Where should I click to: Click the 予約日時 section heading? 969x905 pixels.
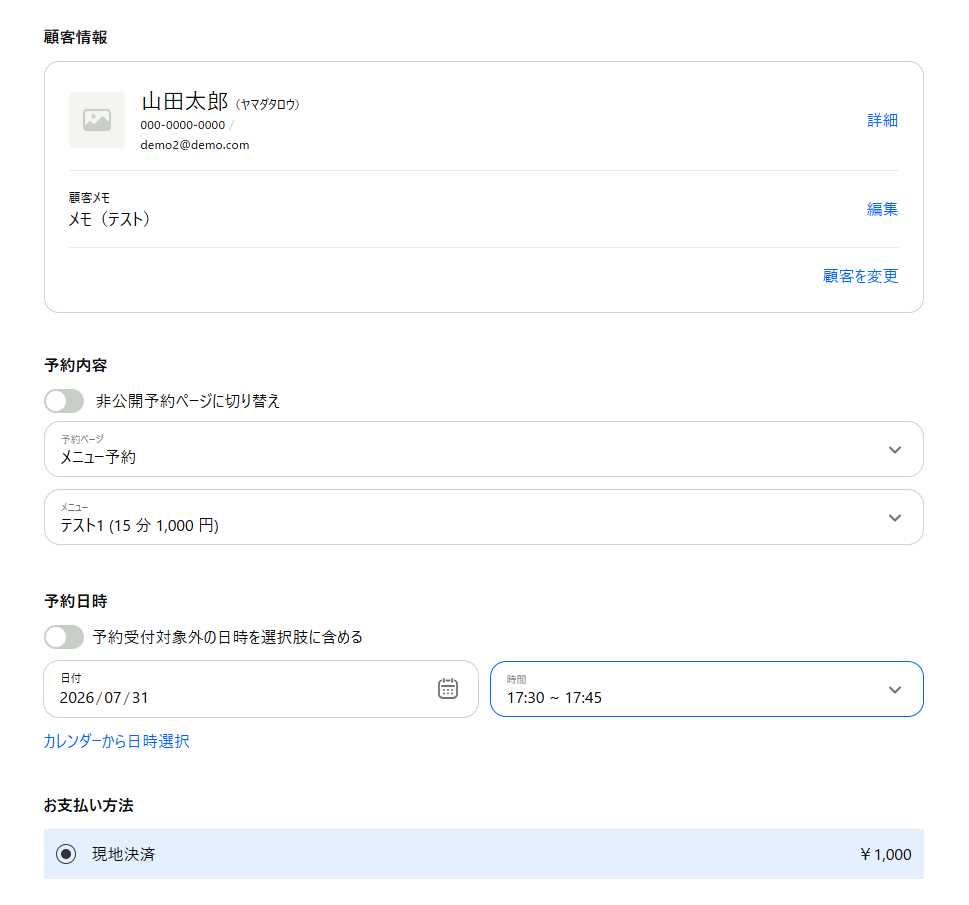click(x=75, y=601)
